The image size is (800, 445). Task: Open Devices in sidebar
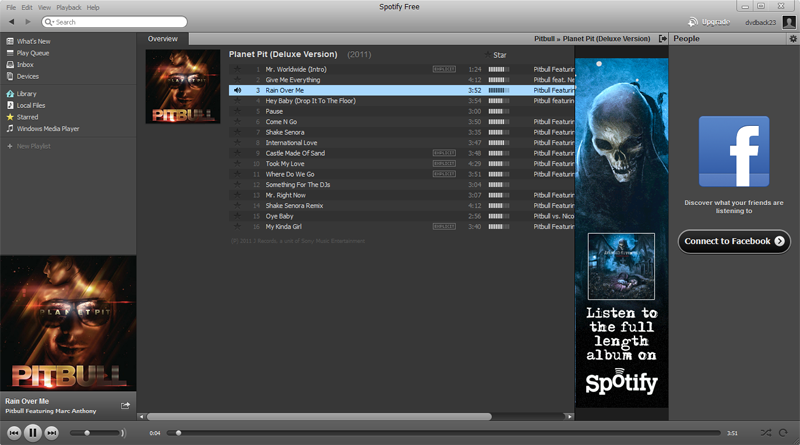tap(28, 77)
